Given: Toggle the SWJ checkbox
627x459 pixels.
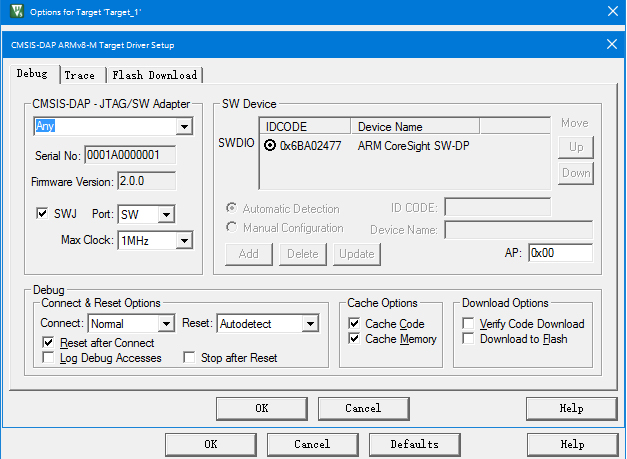Looking at the screenshot, I should point(42,214).
